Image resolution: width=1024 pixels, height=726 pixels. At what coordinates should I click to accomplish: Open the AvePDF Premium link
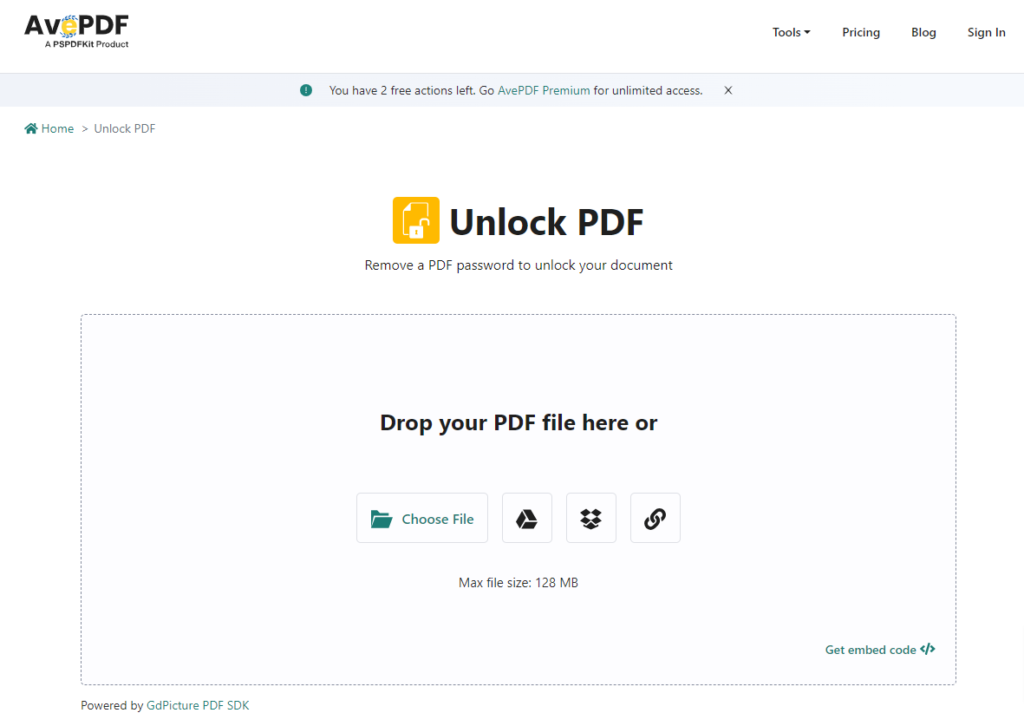tap(543, 89)
